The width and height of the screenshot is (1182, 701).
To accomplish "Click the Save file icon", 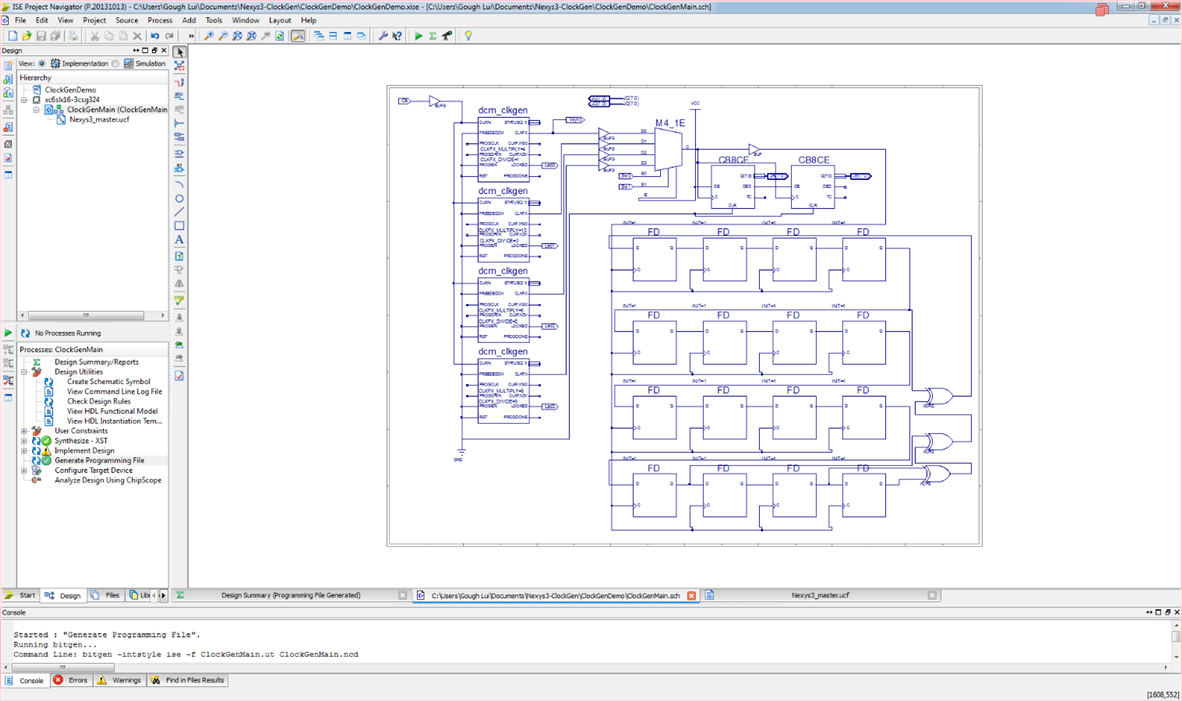I will [41, 36].
